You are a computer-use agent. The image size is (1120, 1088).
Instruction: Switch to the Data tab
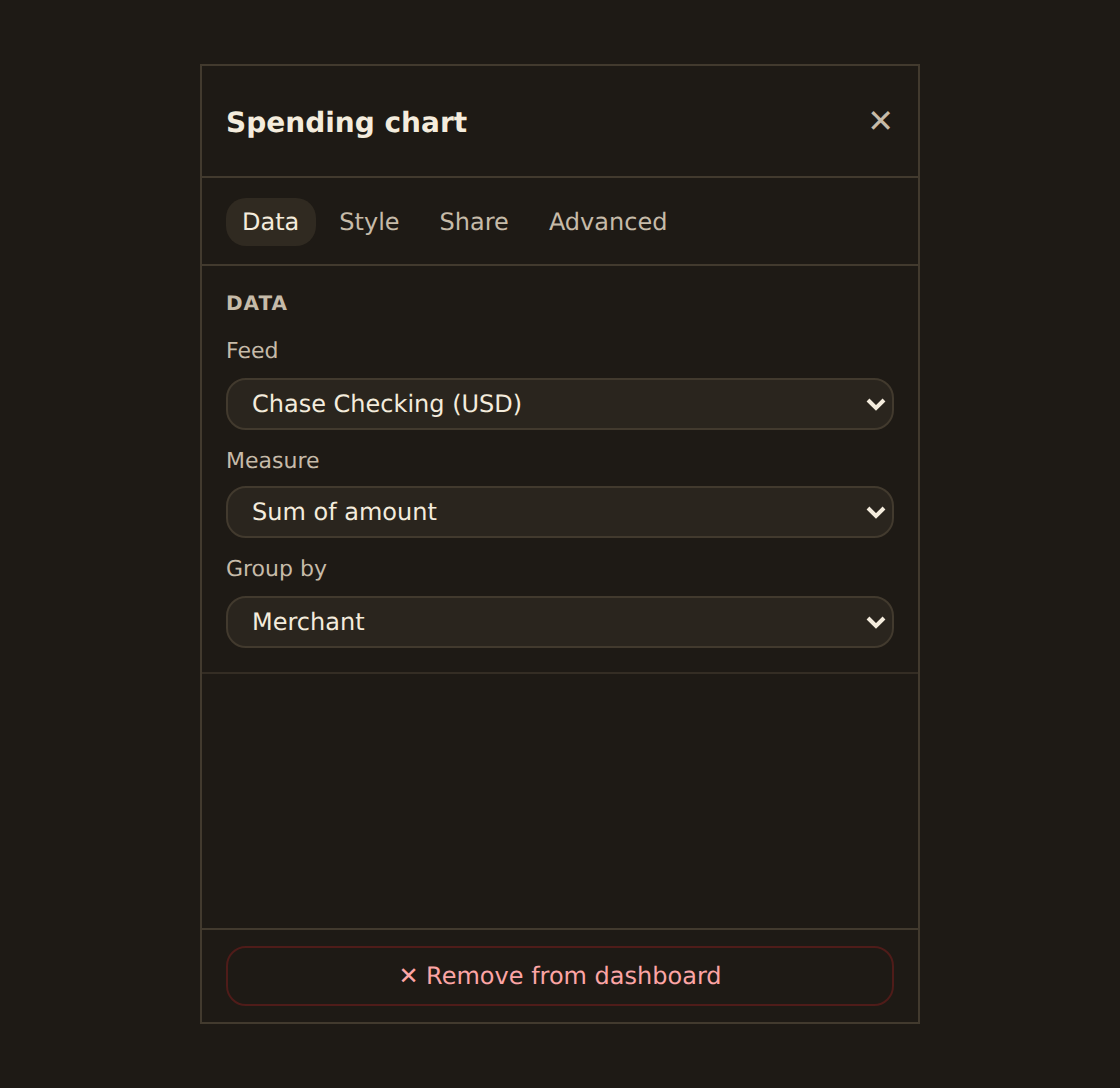(271, 222)
